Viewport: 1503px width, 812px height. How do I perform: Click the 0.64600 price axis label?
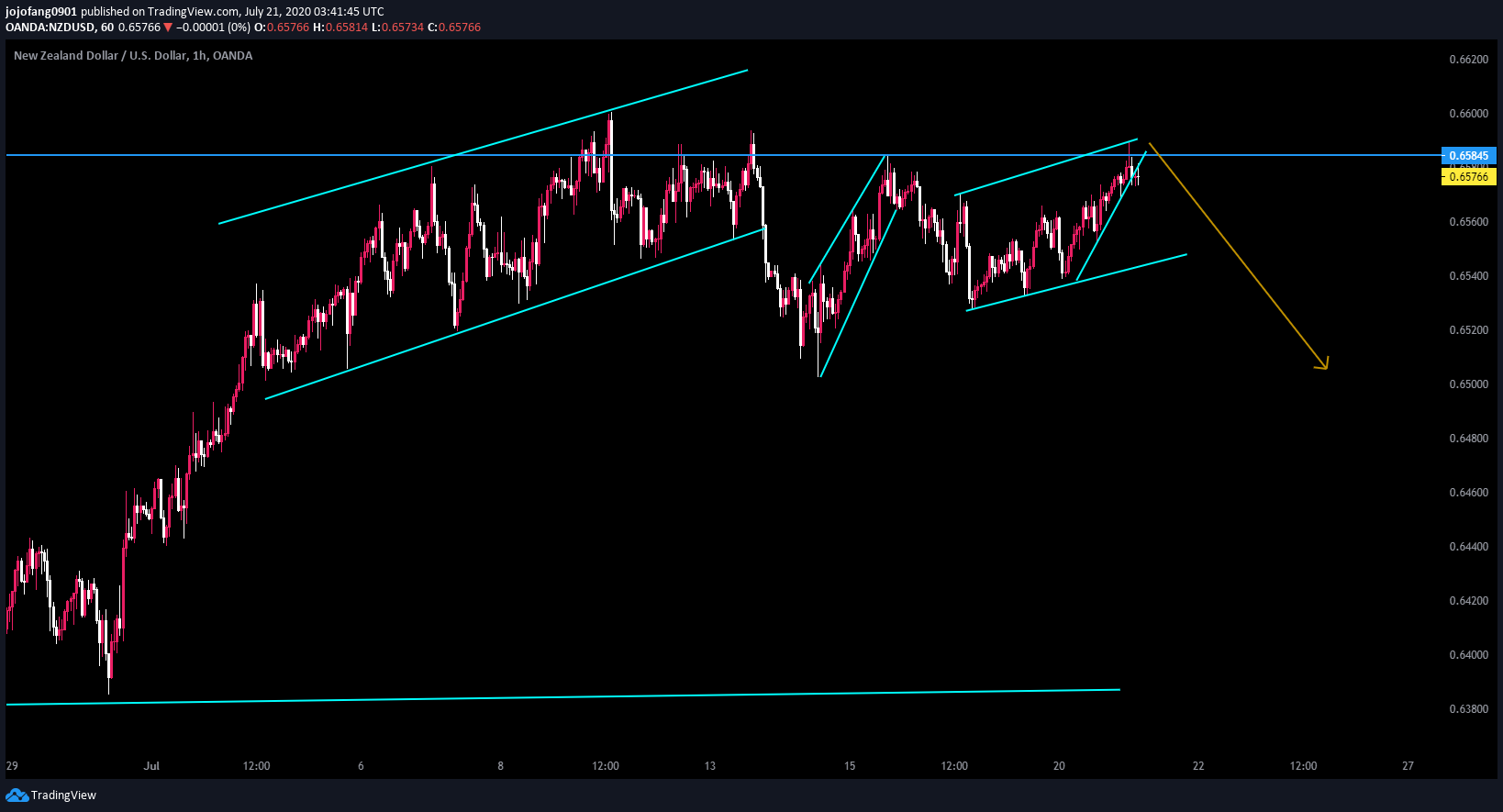pyautogui.click(x=1469, y=493)
